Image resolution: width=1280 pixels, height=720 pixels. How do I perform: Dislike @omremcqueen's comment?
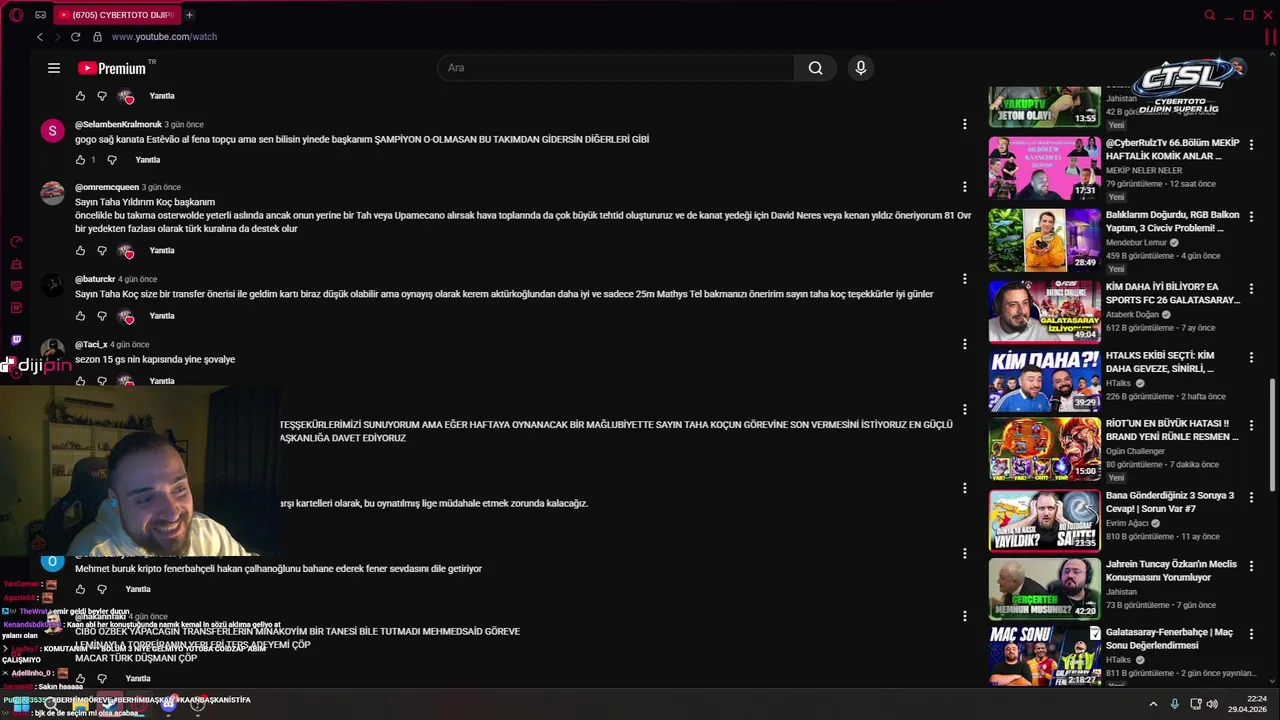point(102,251)
